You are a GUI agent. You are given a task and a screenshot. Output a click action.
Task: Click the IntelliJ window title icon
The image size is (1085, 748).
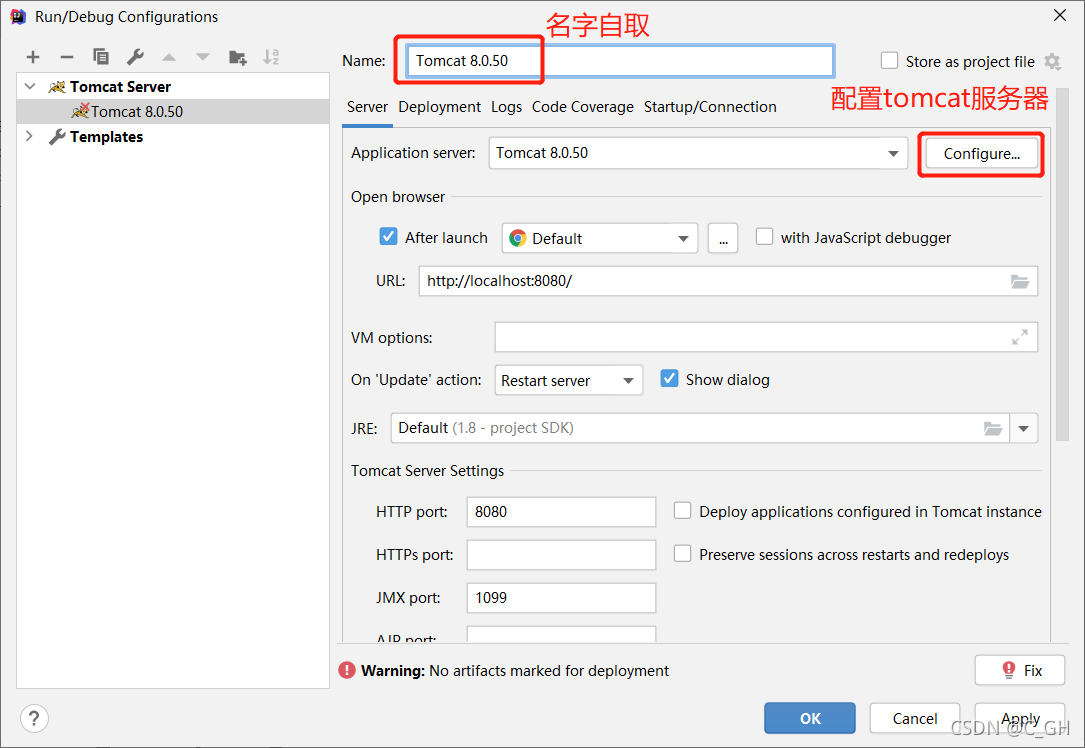coord(18,17)
